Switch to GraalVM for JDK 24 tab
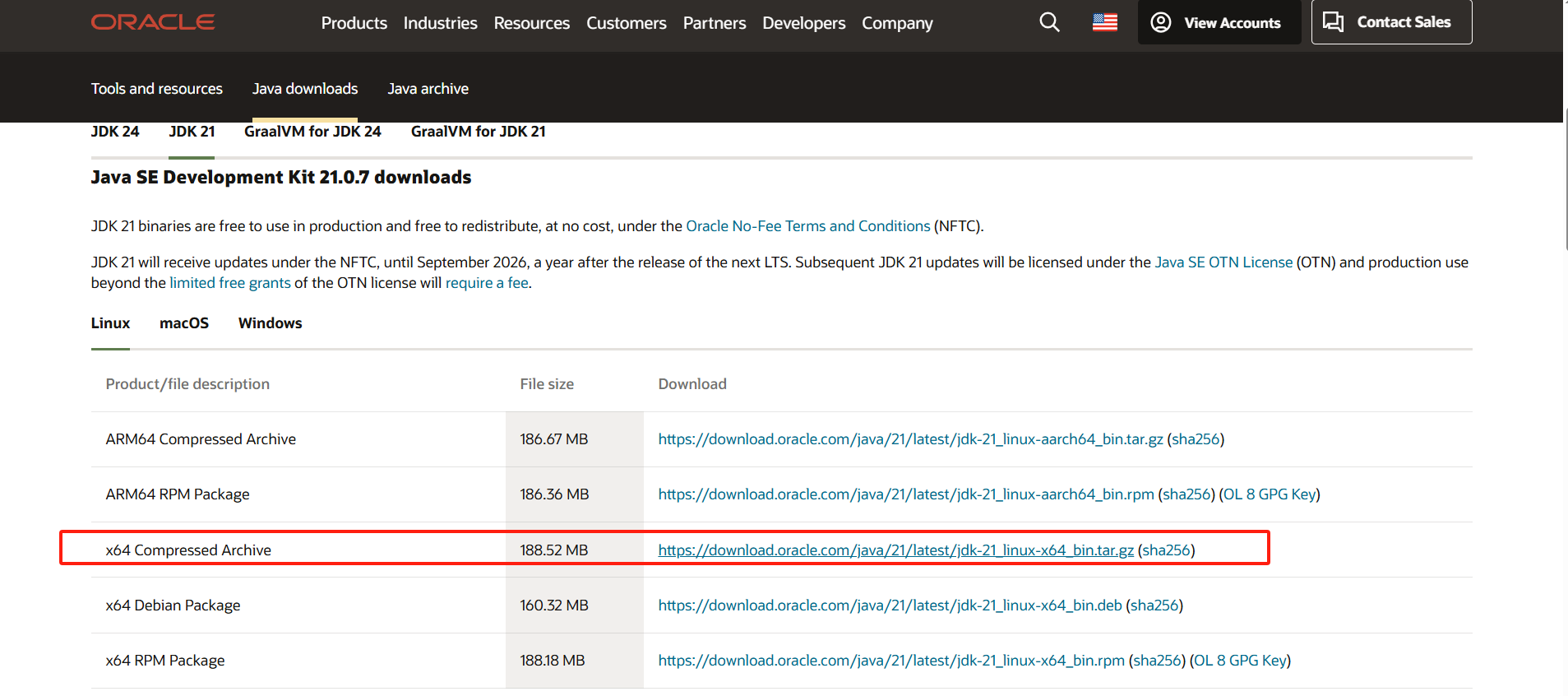 coord(312,132)
